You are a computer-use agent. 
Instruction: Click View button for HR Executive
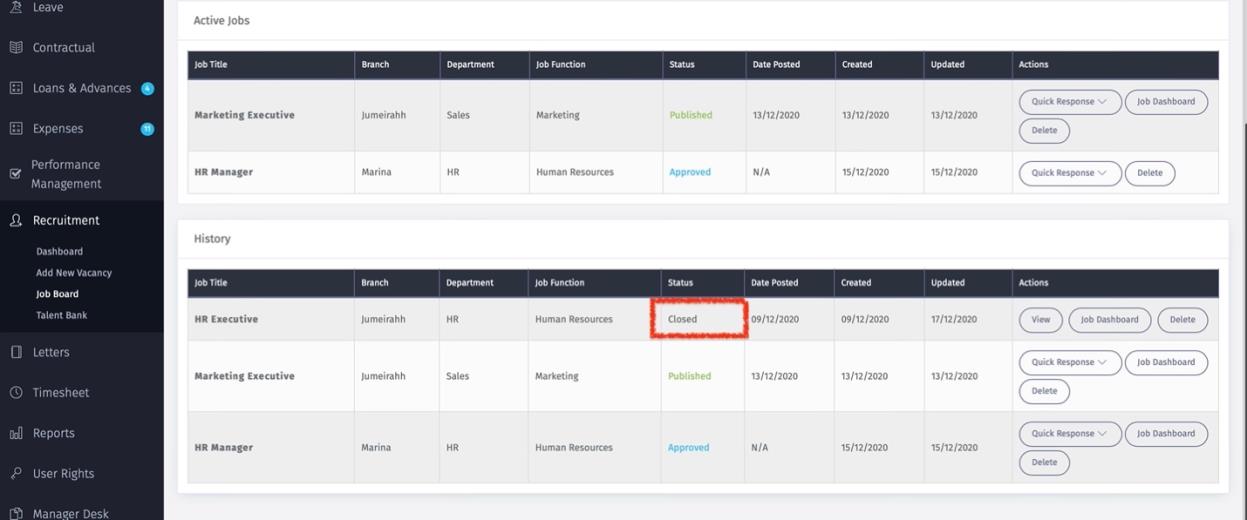1041,320
